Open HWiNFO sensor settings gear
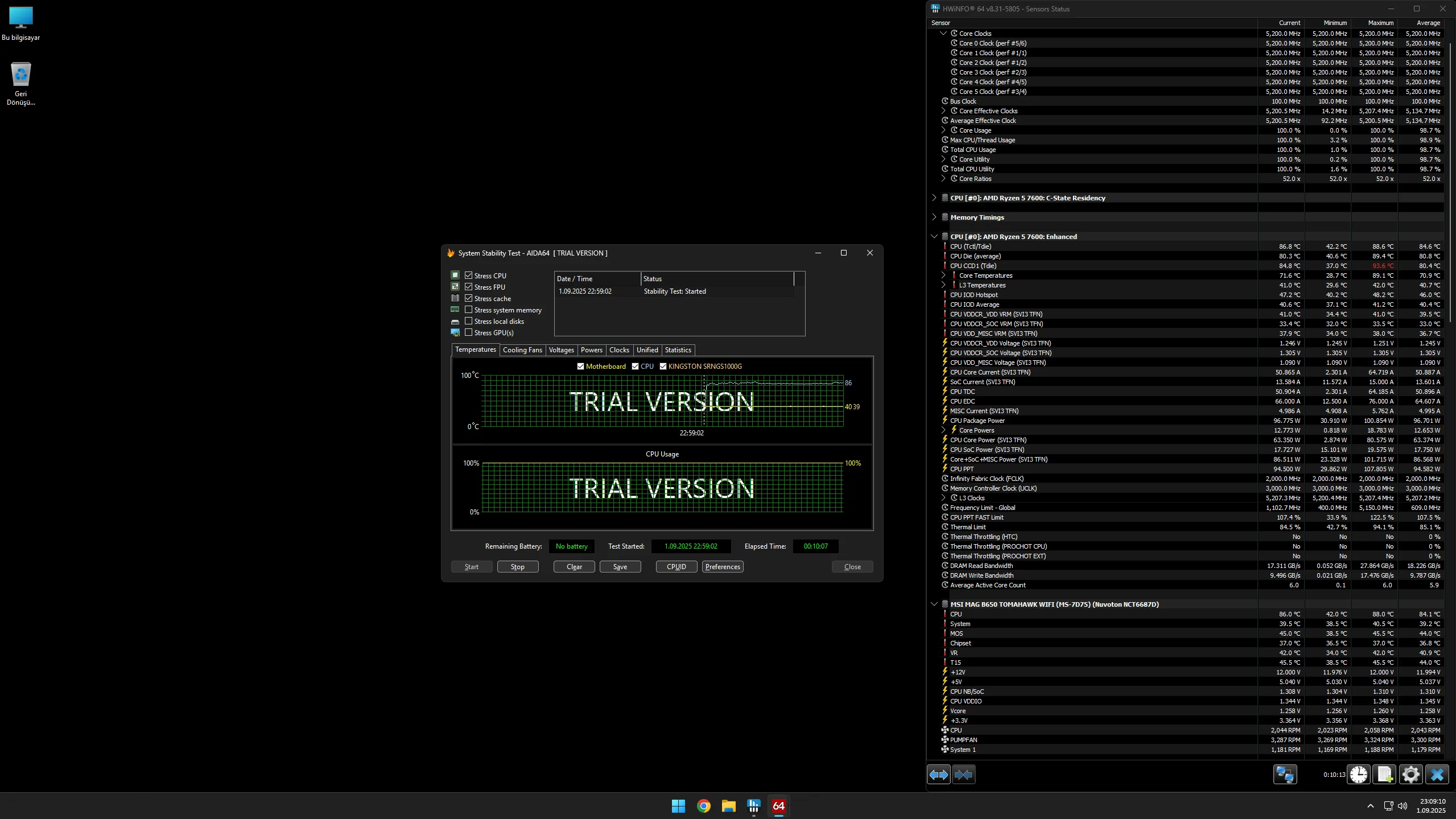 1410,775
